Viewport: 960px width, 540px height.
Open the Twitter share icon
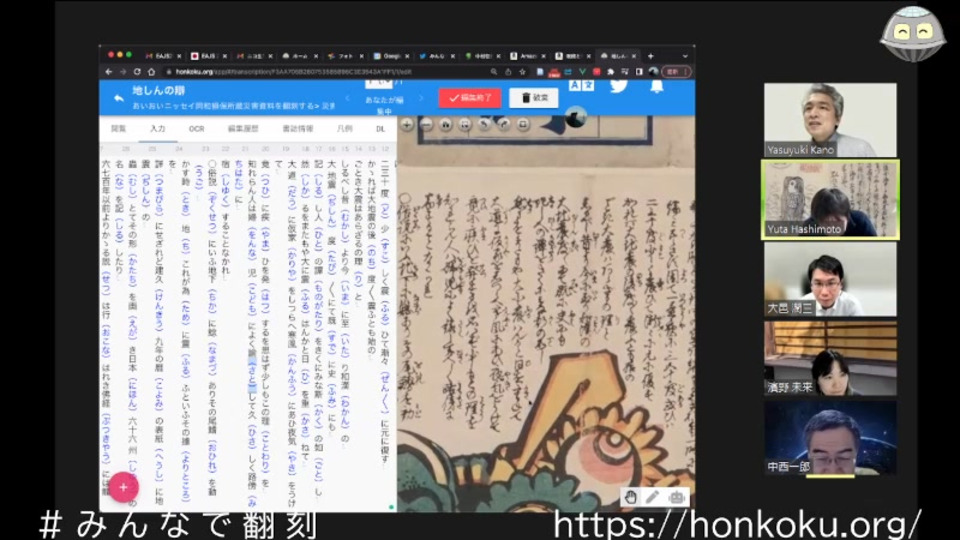coord(618,86)
